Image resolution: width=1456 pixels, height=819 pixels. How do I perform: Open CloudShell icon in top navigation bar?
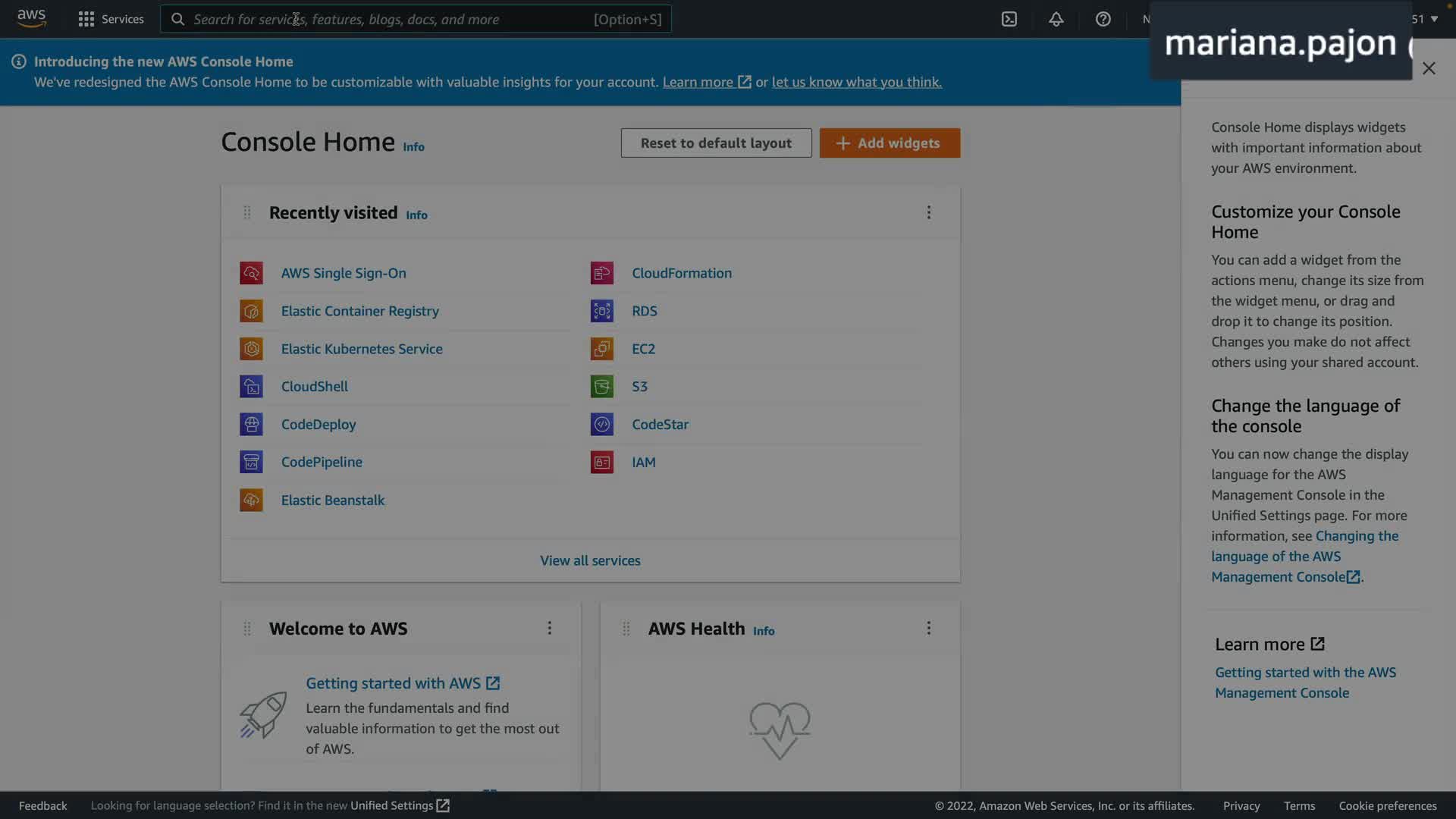click(x=1009, y=19)
